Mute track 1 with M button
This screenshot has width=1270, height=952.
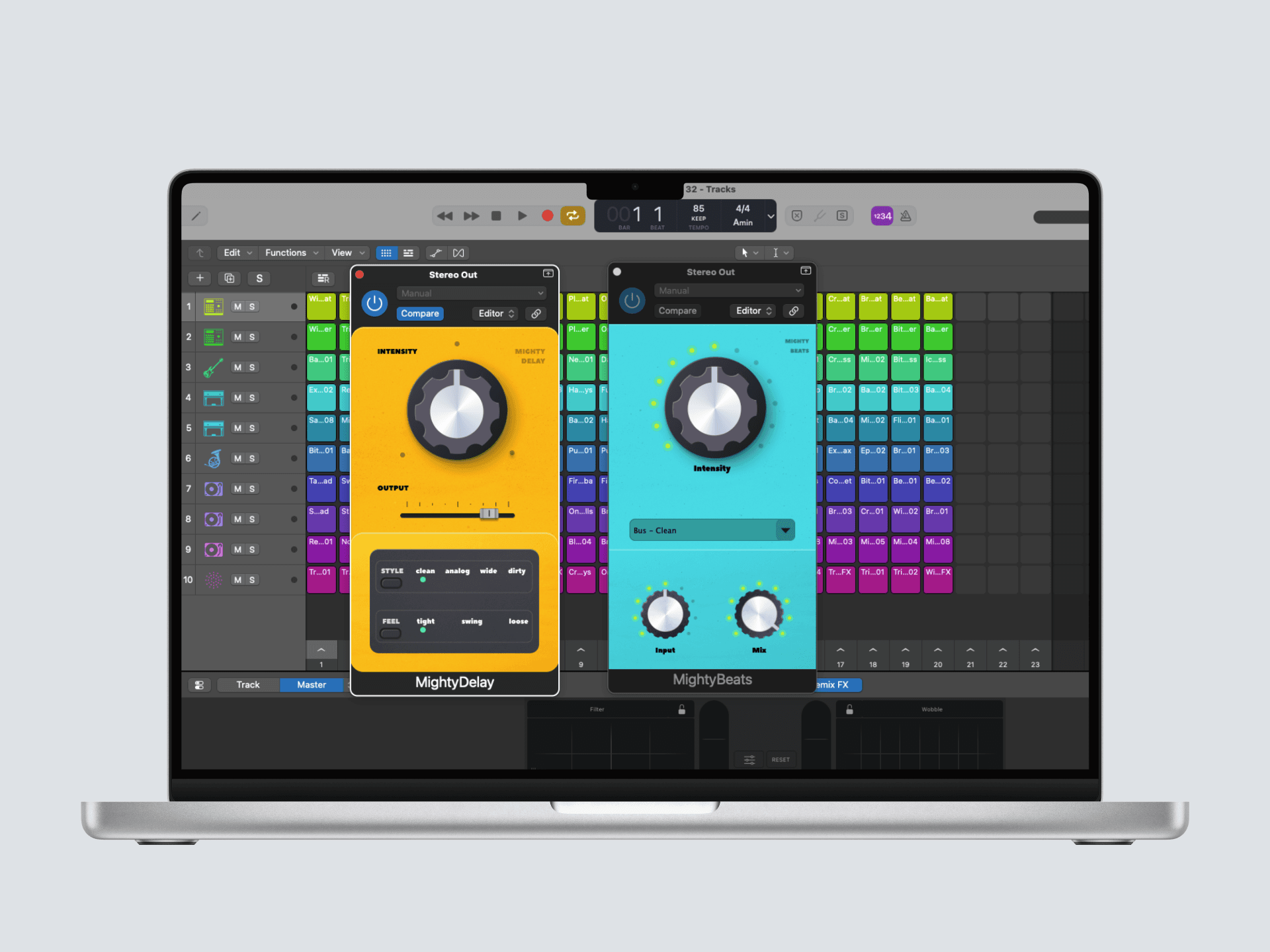[237, 307]
